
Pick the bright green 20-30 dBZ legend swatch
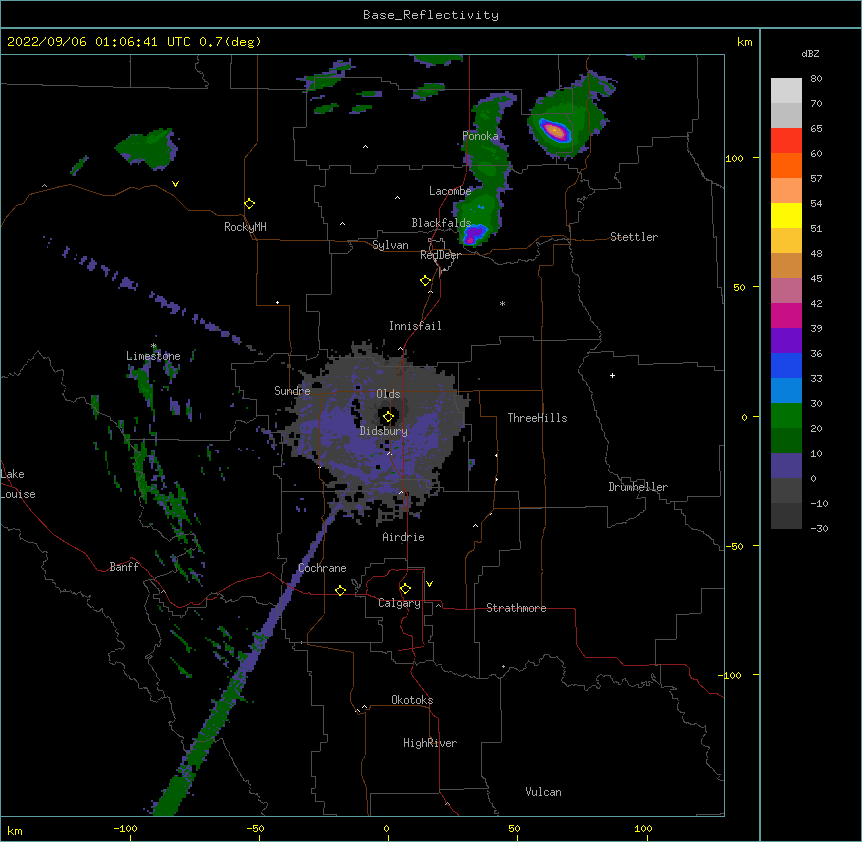(786, 416)
